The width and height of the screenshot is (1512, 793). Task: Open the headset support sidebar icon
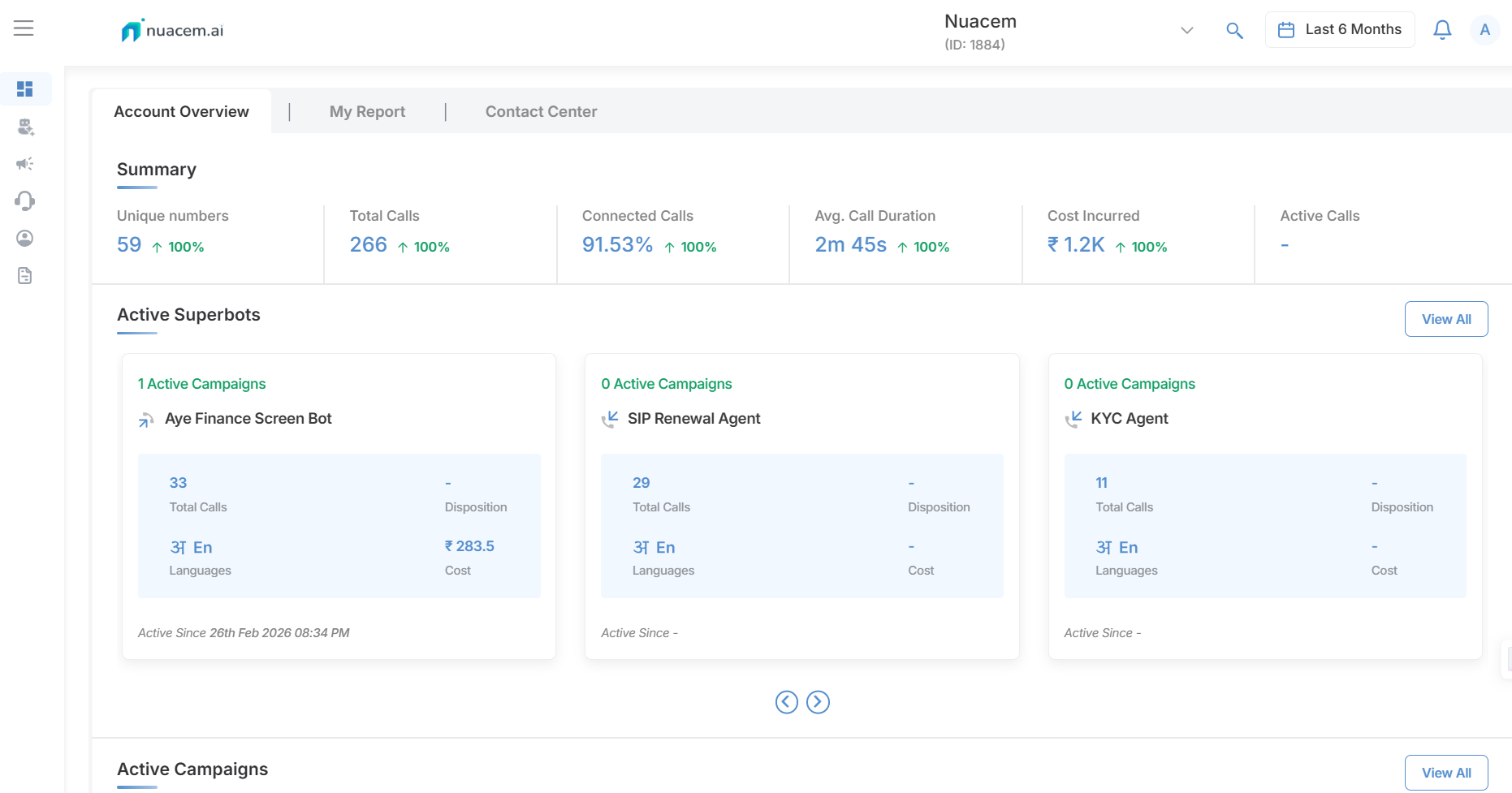[25, 200]
